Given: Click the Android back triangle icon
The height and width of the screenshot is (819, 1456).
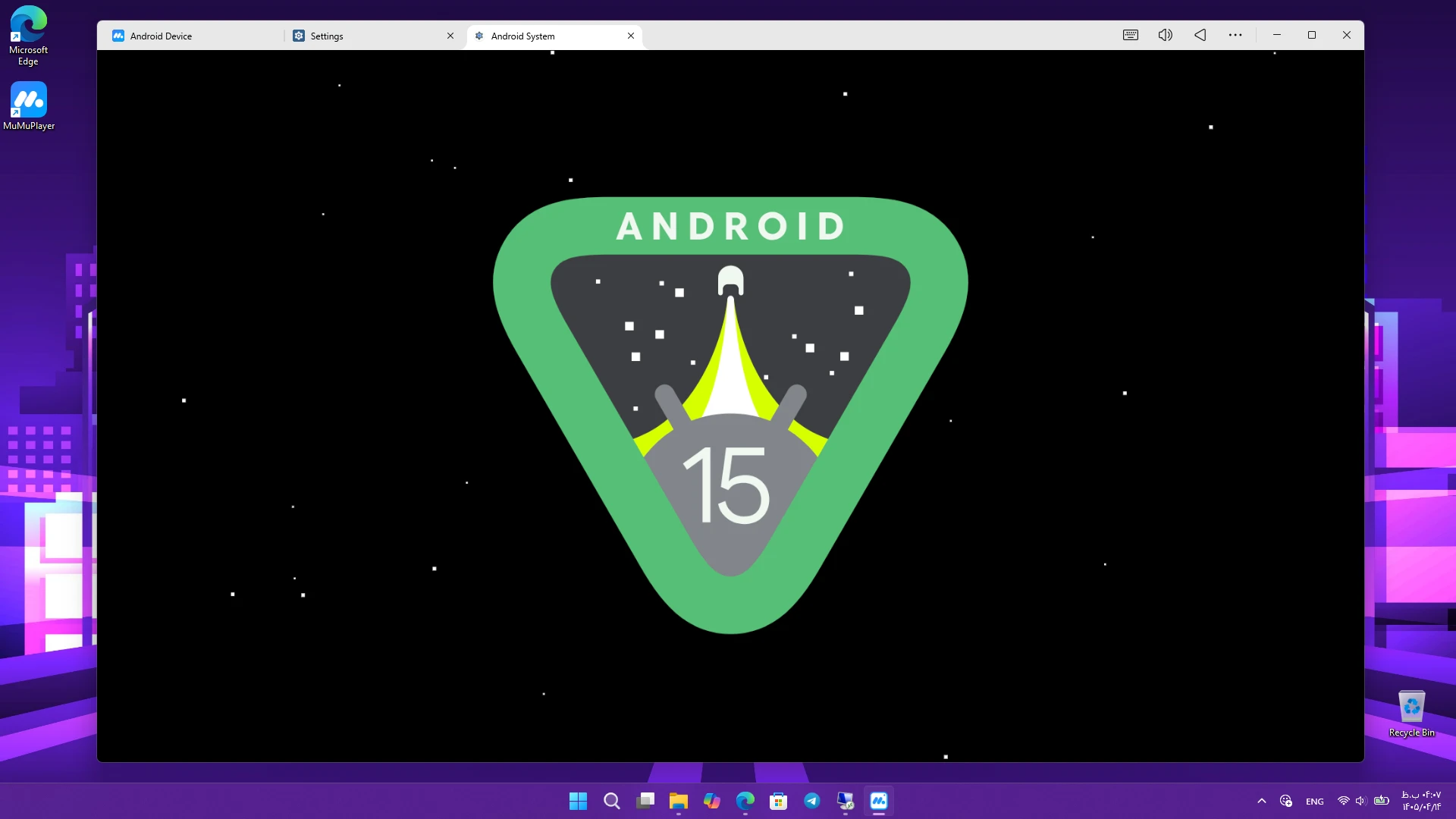Looking at the screenshot, I should (x=1200, y=35).
